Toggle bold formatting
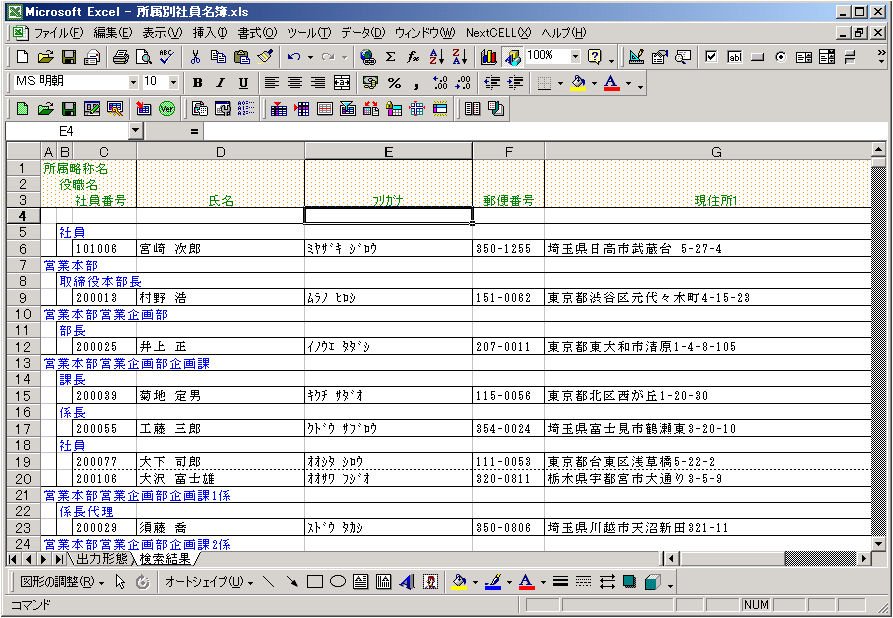 coord(198,83)
